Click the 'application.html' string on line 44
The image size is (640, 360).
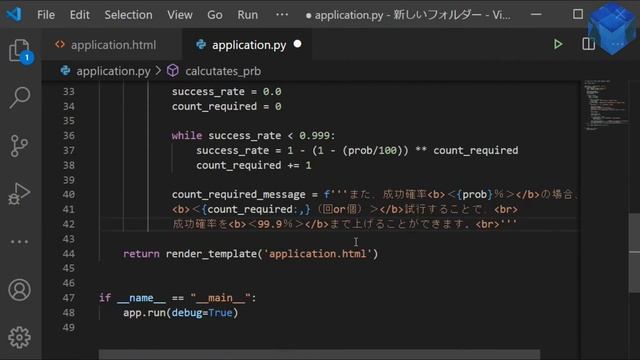click(318, 253)
